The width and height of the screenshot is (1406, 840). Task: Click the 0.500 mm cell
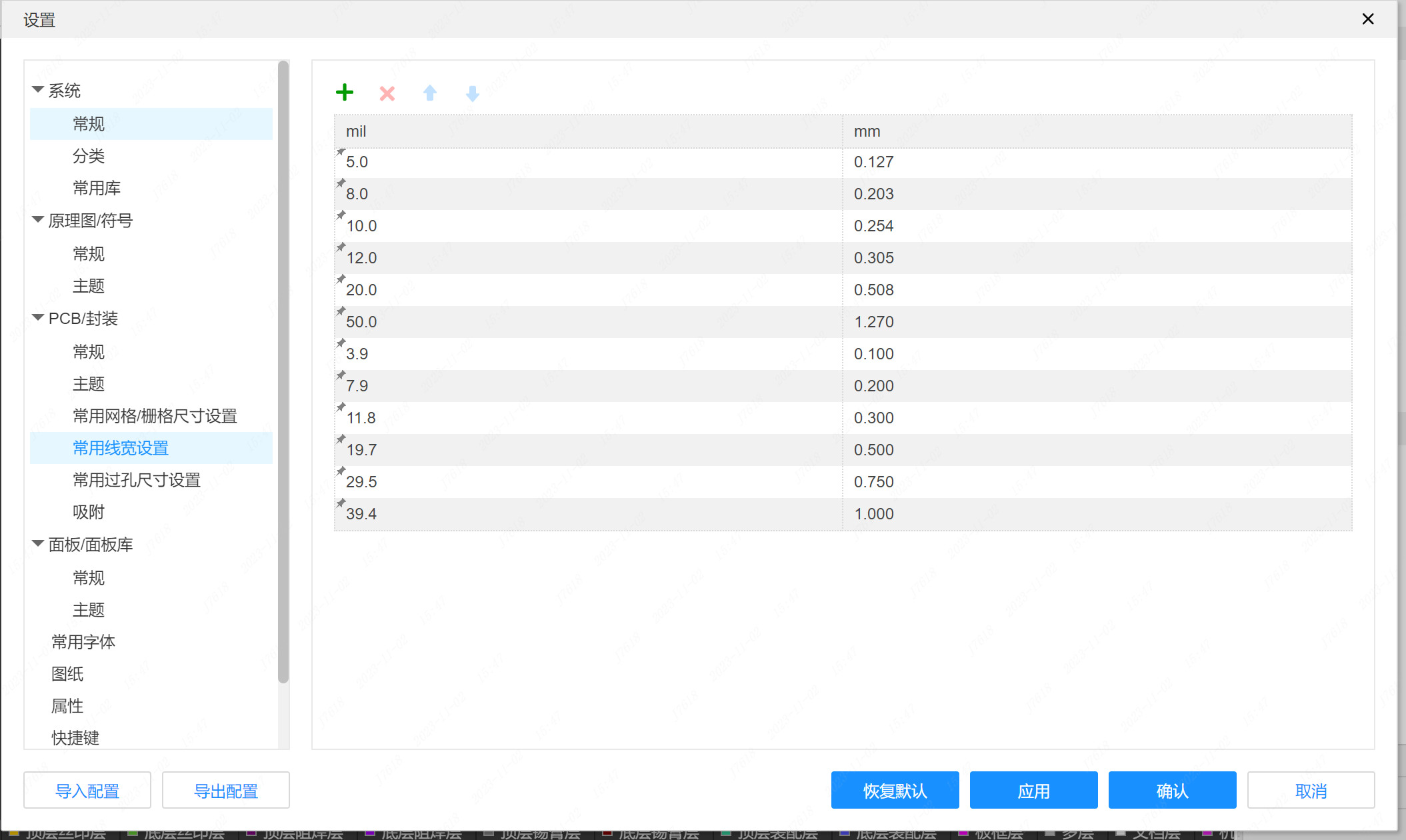(x=1097, y=450)
